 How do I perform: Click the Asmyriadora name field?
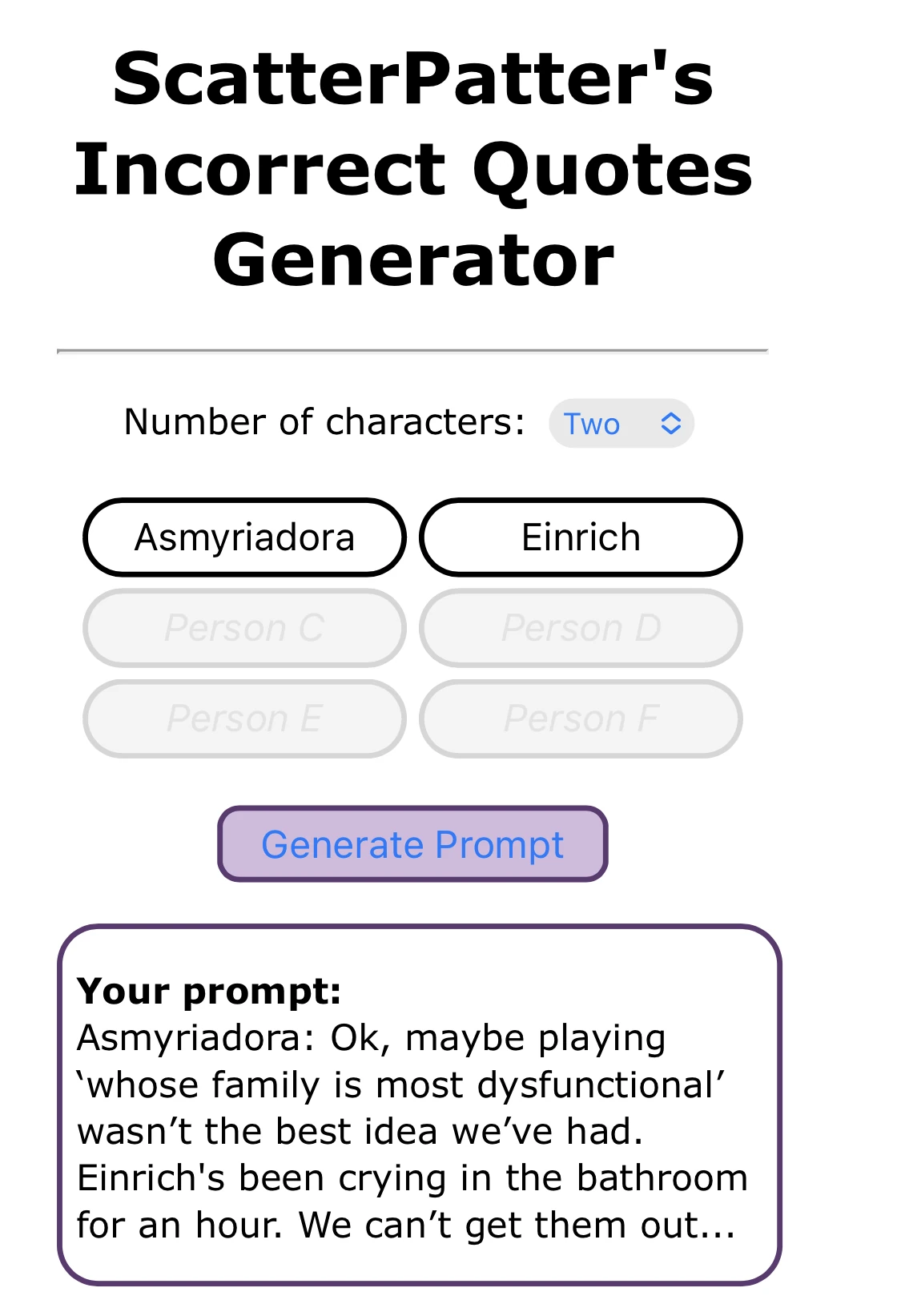(244, 537)
